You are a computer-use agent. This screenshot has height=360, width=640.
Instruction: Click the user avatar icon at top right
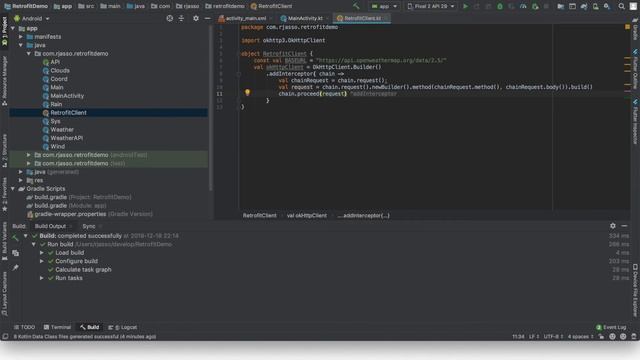tap(633, 6)
